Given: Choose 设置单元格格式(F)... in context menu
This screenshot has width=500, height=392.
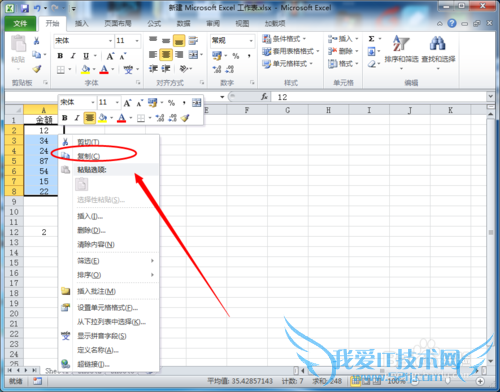Looking at the screenshot, I should coord(109,308).
